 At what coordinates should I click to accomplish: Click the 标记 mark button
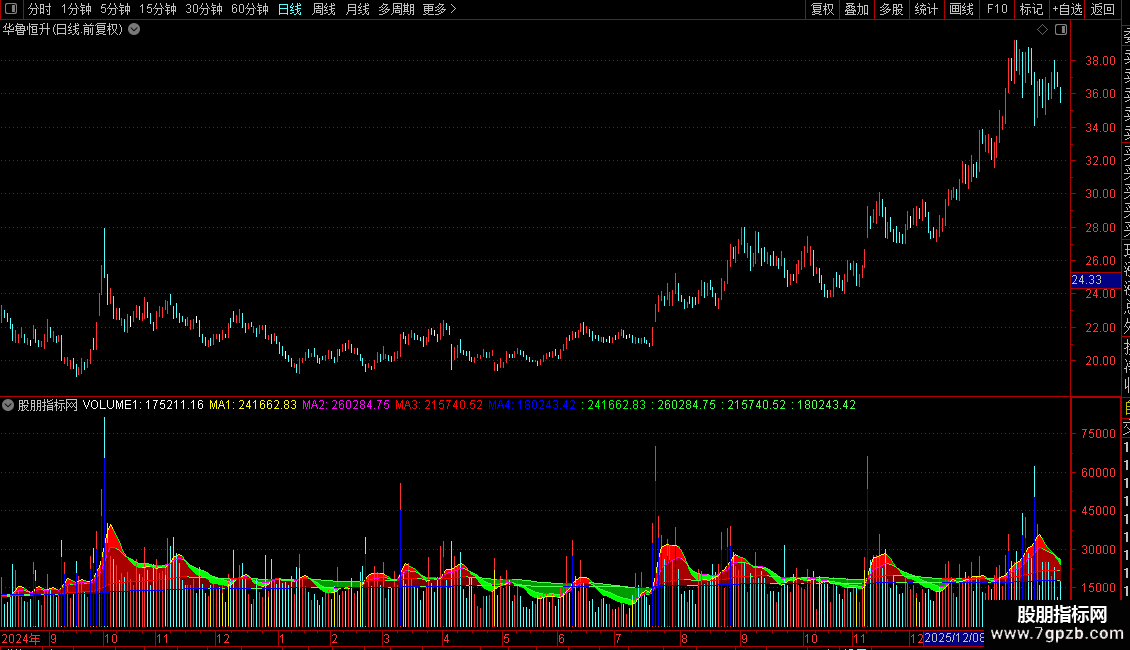click(x=1031, y=9)
